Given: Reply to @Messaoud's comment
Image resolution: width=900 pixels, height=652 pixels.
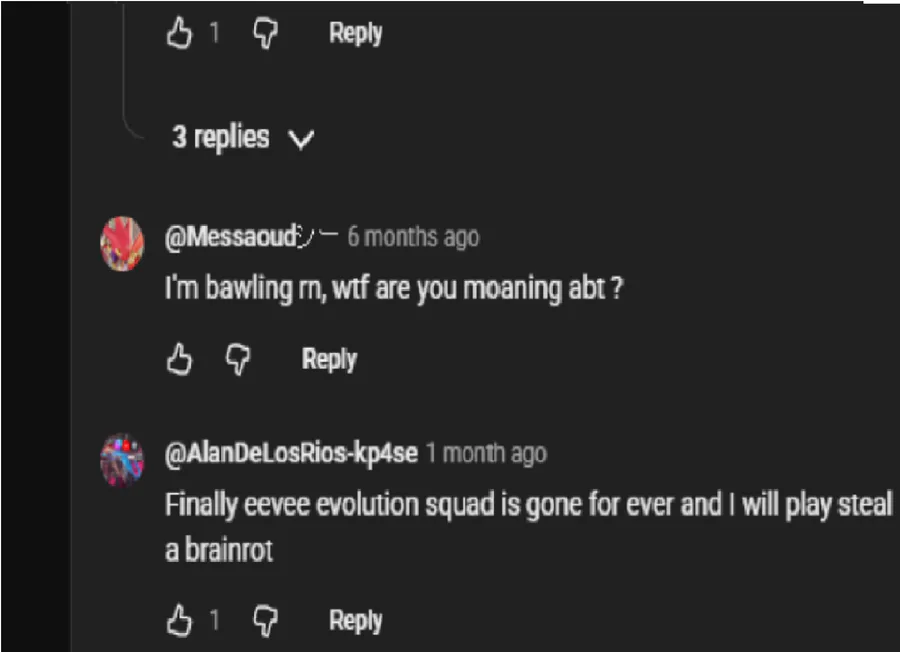Looking at the screenshot, I should 329,359.
